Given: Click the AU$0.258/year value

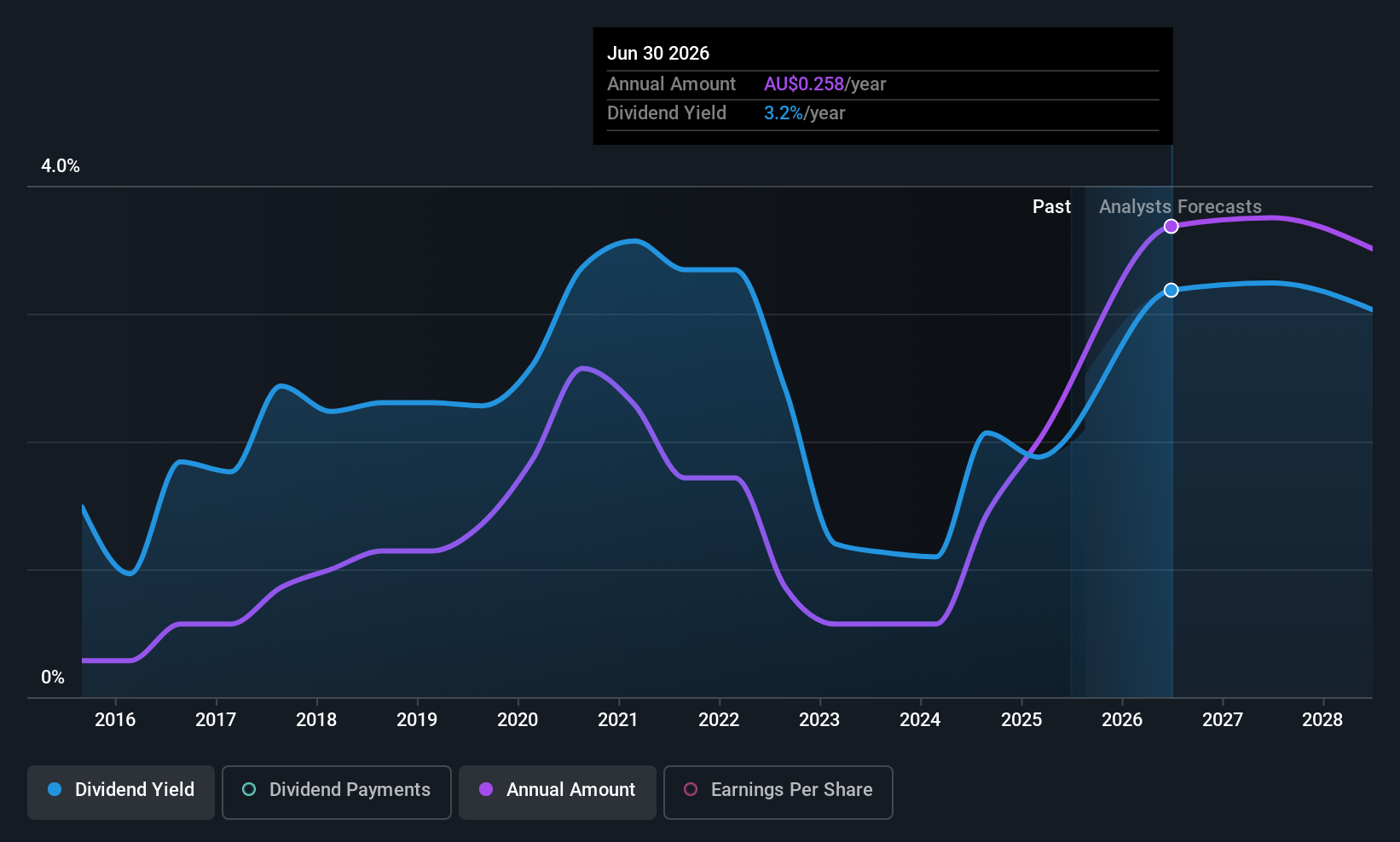Looking at the screenshot, I should (x=824, y=84).
